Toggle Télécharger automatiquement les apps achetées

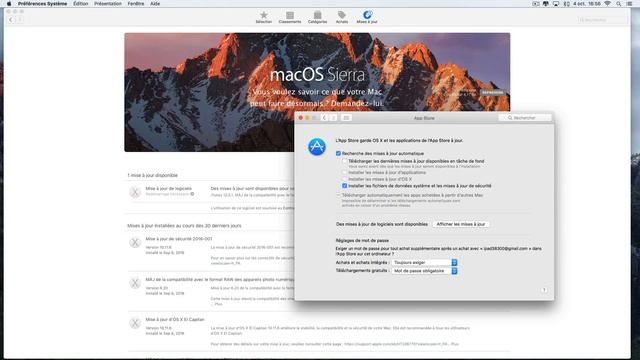[x=338, y=196]
